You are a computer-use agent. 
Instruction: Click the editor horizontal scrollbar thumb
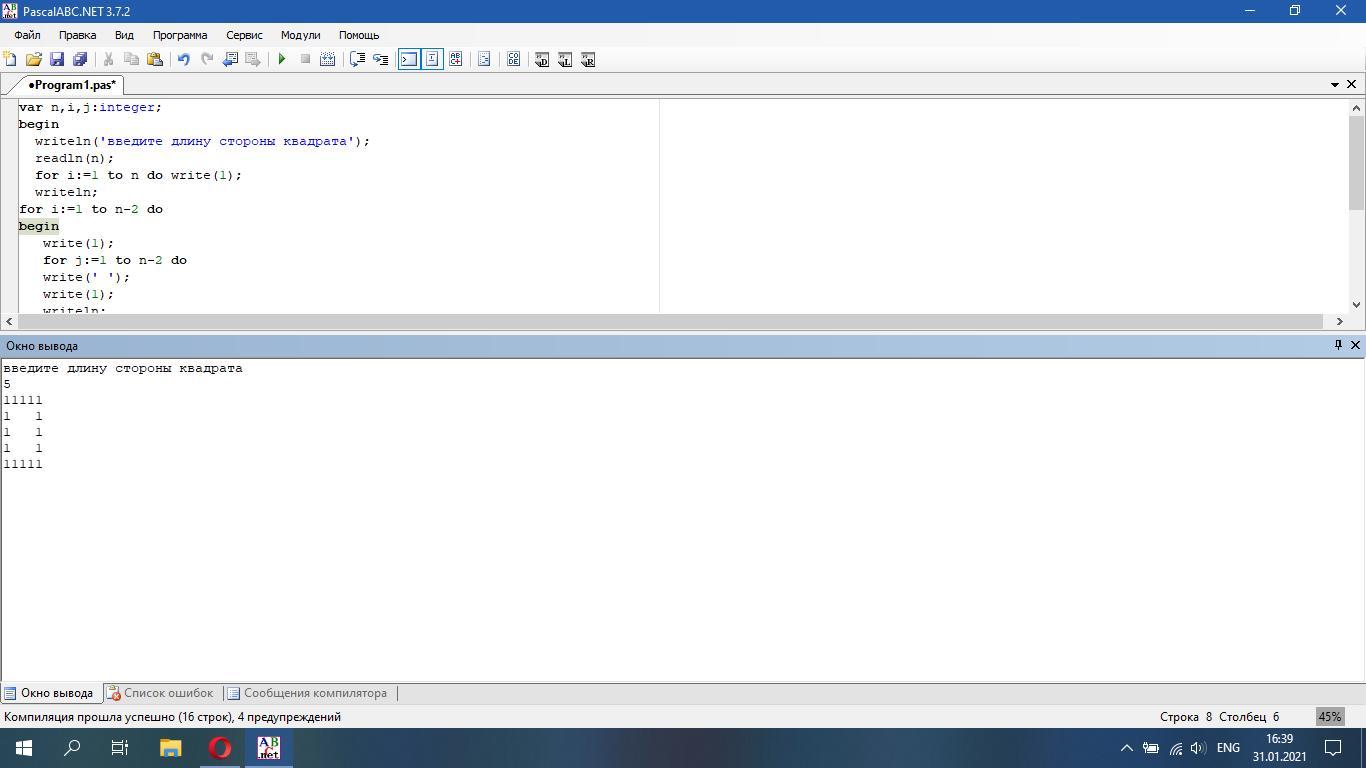[671, 321]
